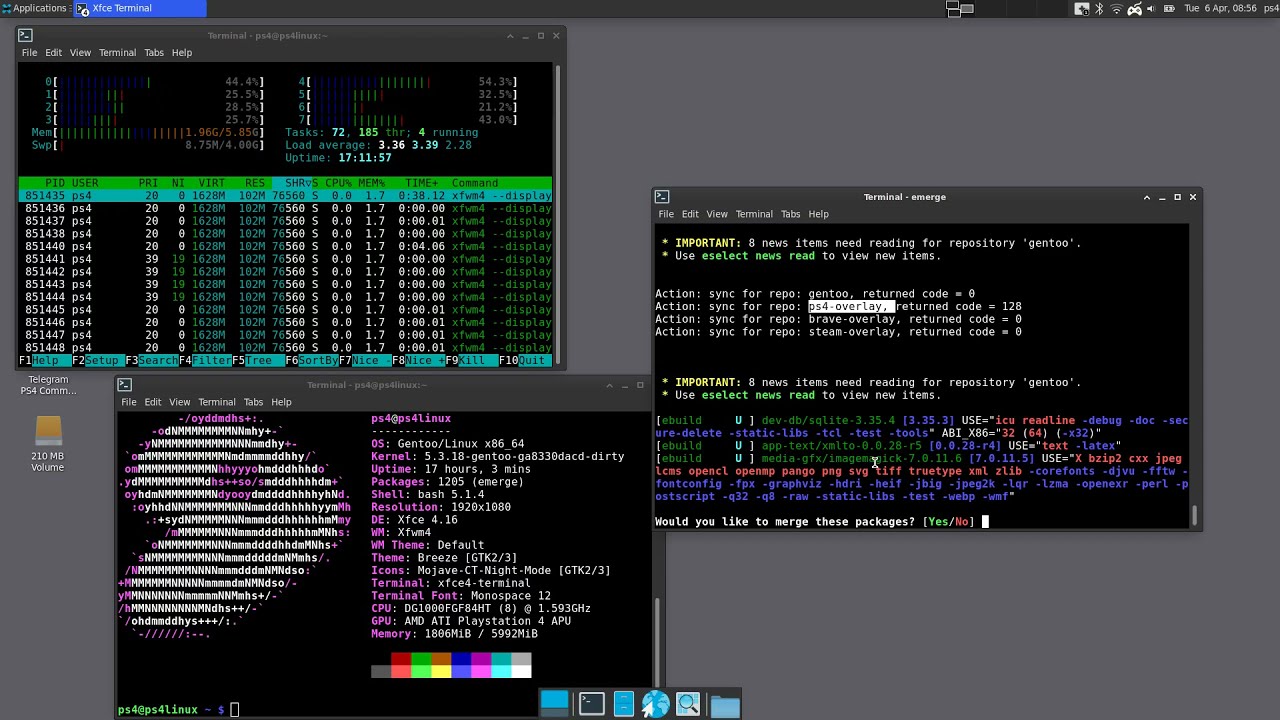The height and width of the screenshot is (720, 1280).
Task: Select htop process row PID 851435
Action: coord(285,196)
